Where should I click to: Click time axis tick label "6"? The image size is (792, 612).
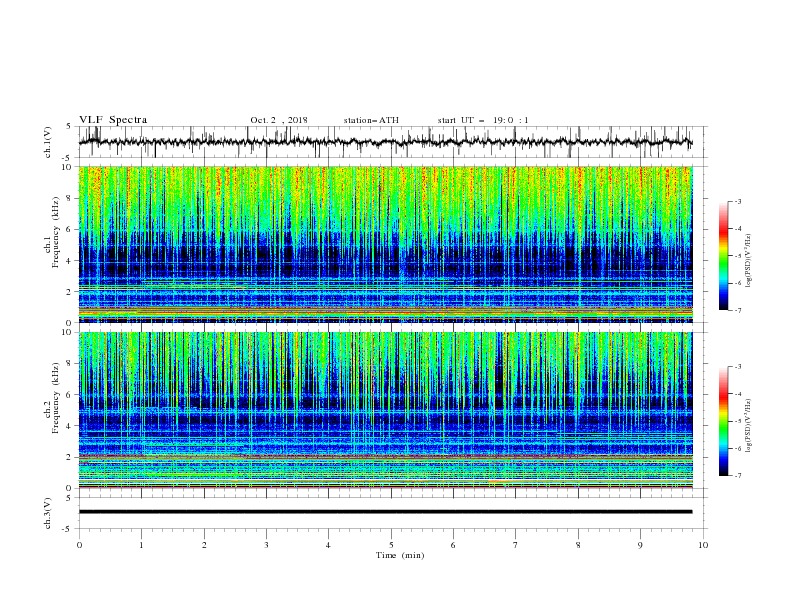click(454, 545)
